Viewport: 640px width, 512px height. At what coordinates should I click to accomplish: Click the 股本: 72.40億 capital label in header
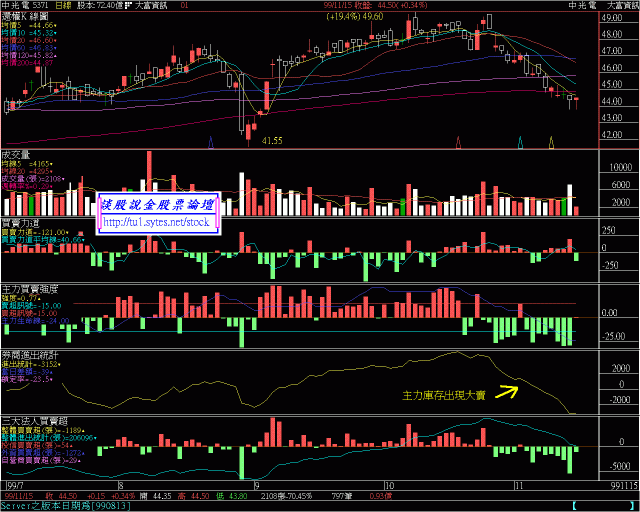coord(98,5)
